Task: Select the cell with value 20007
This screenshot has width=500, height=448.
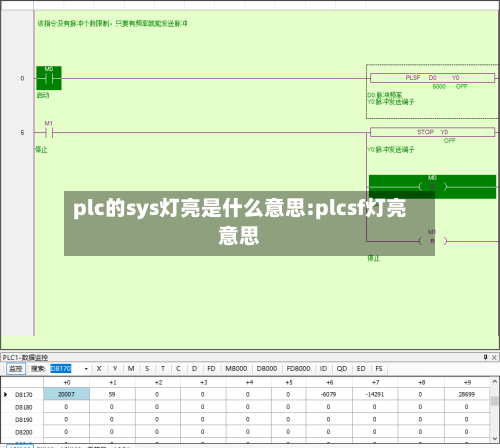Action: [x=67, y=394]
